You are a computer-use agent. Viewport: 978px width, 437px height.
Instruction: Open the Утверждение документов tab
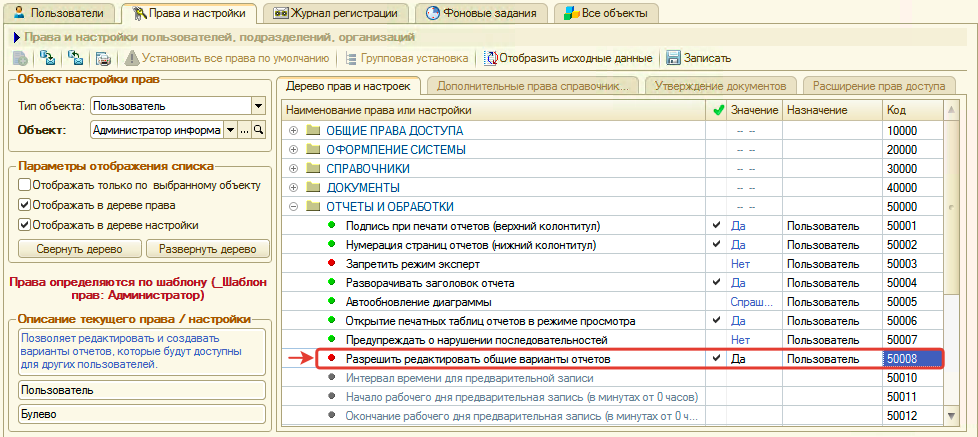(721, 86)
